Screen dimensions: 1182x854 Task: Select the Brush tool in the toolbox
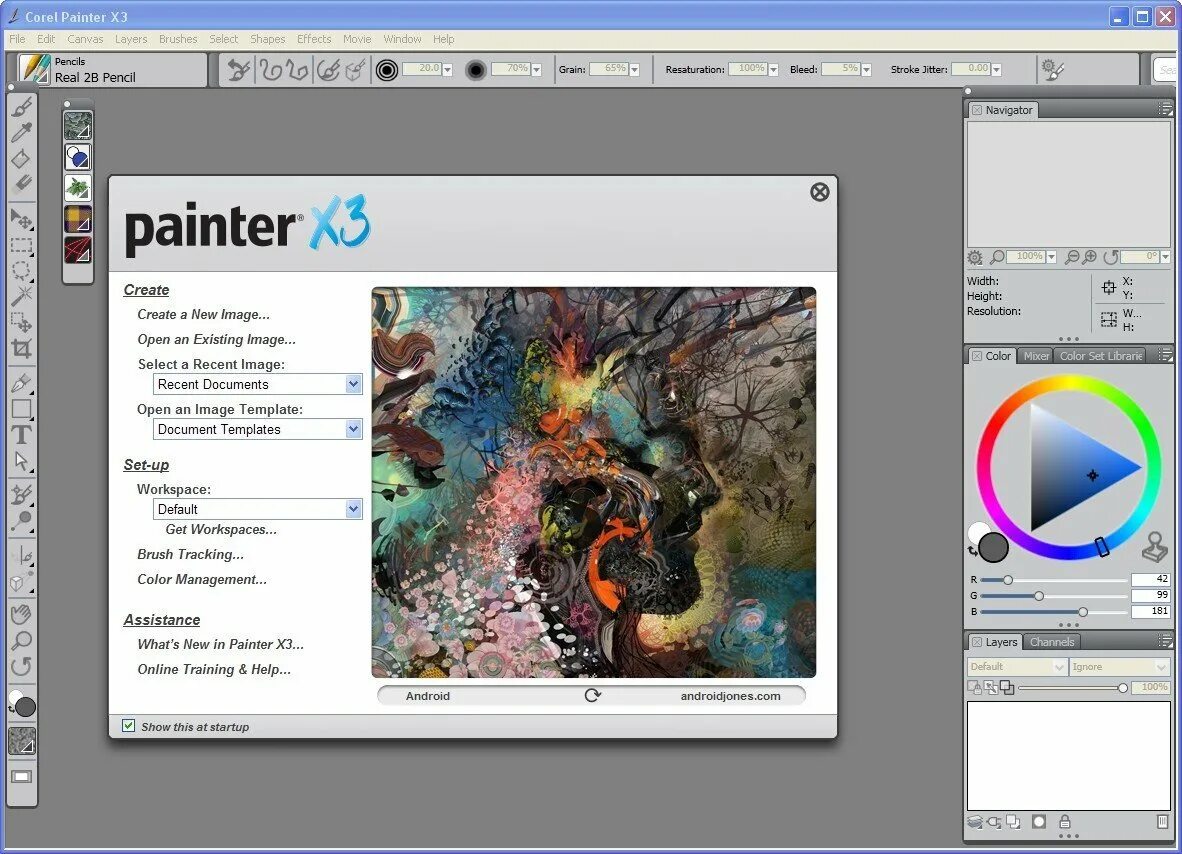click(21, 108)
